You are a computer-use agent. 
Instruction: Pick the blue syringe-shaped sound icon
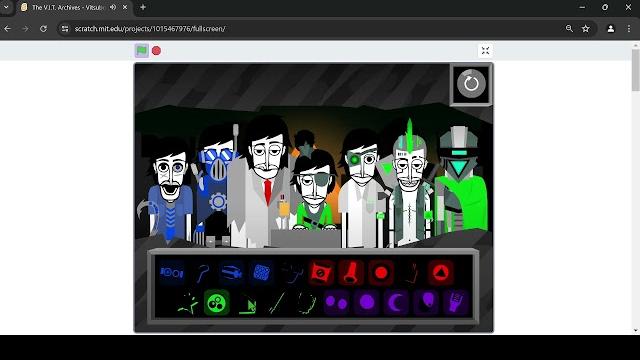(x=232, y=272)
